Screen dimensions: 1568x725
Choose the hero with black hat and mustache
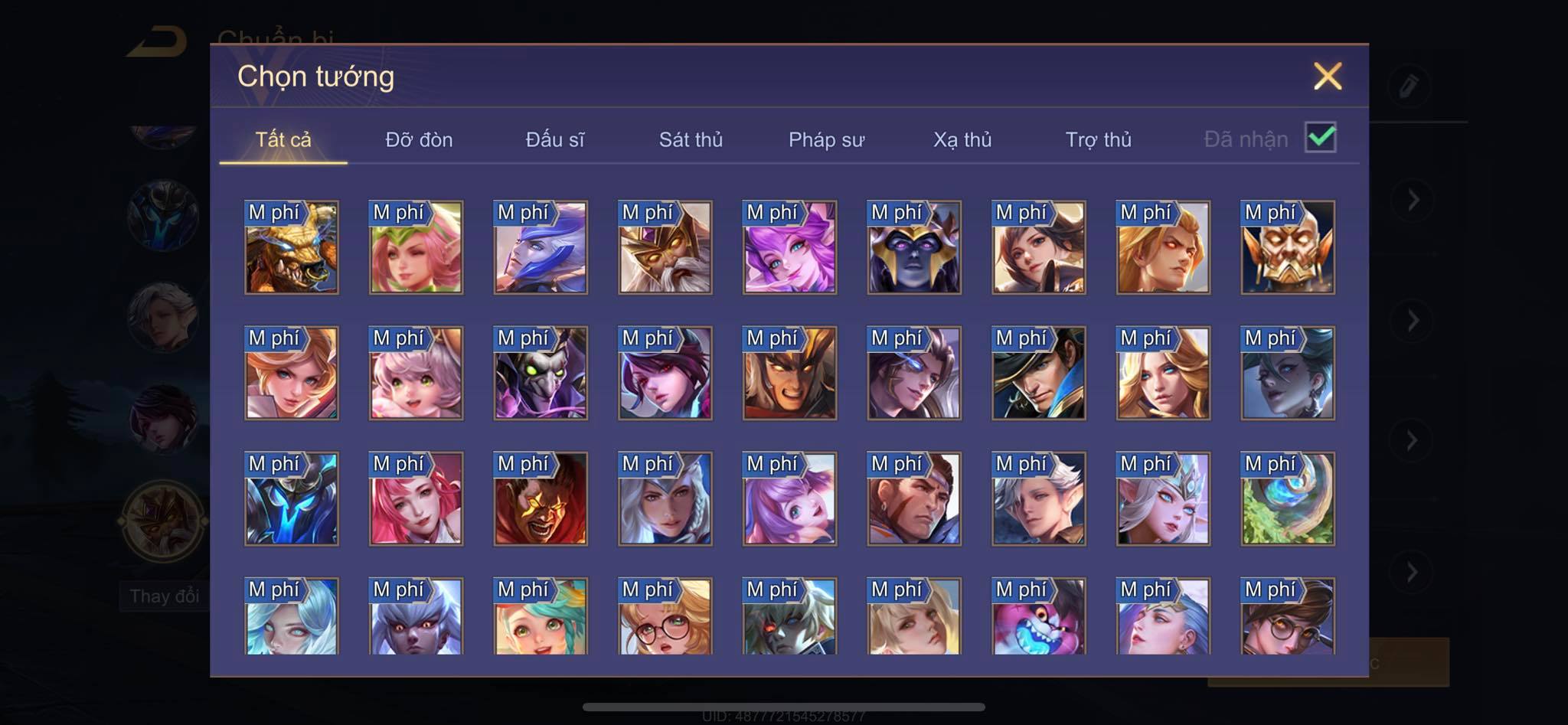pos(1038,373)
